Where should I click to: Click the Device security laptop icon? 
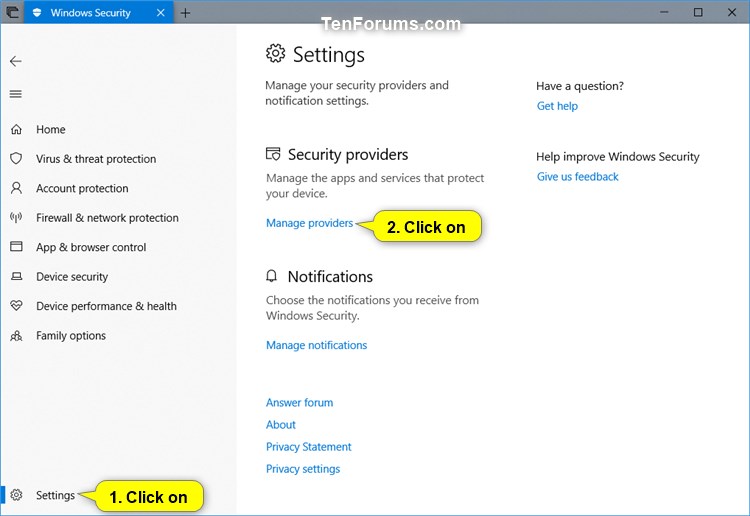[16, 276]
